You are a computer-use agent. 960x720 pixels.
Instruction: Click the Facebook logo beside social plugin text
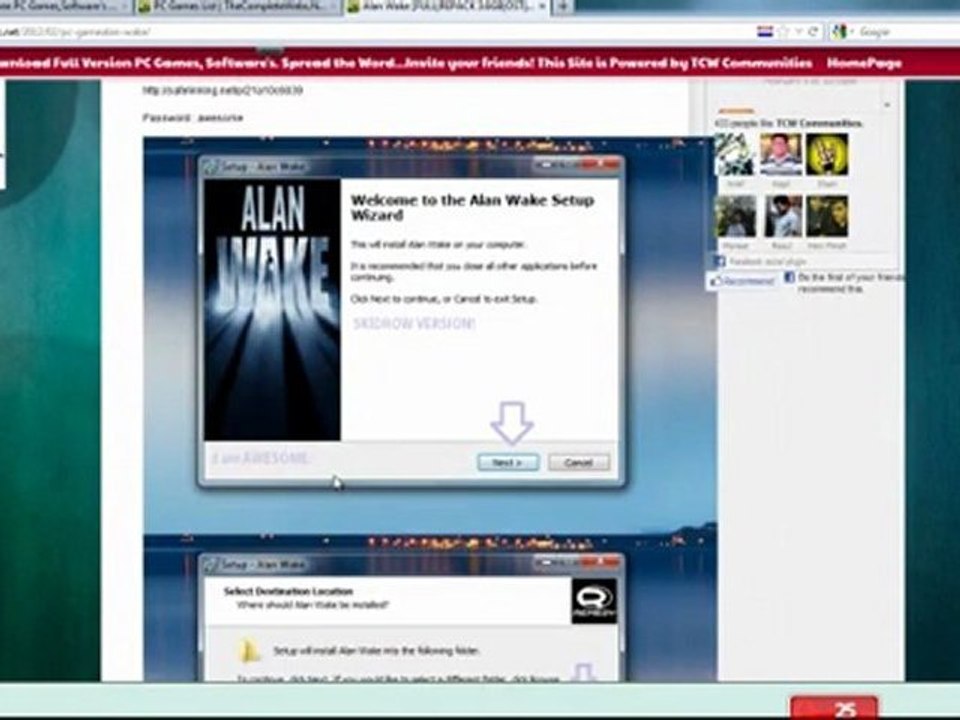click(720, 261)
